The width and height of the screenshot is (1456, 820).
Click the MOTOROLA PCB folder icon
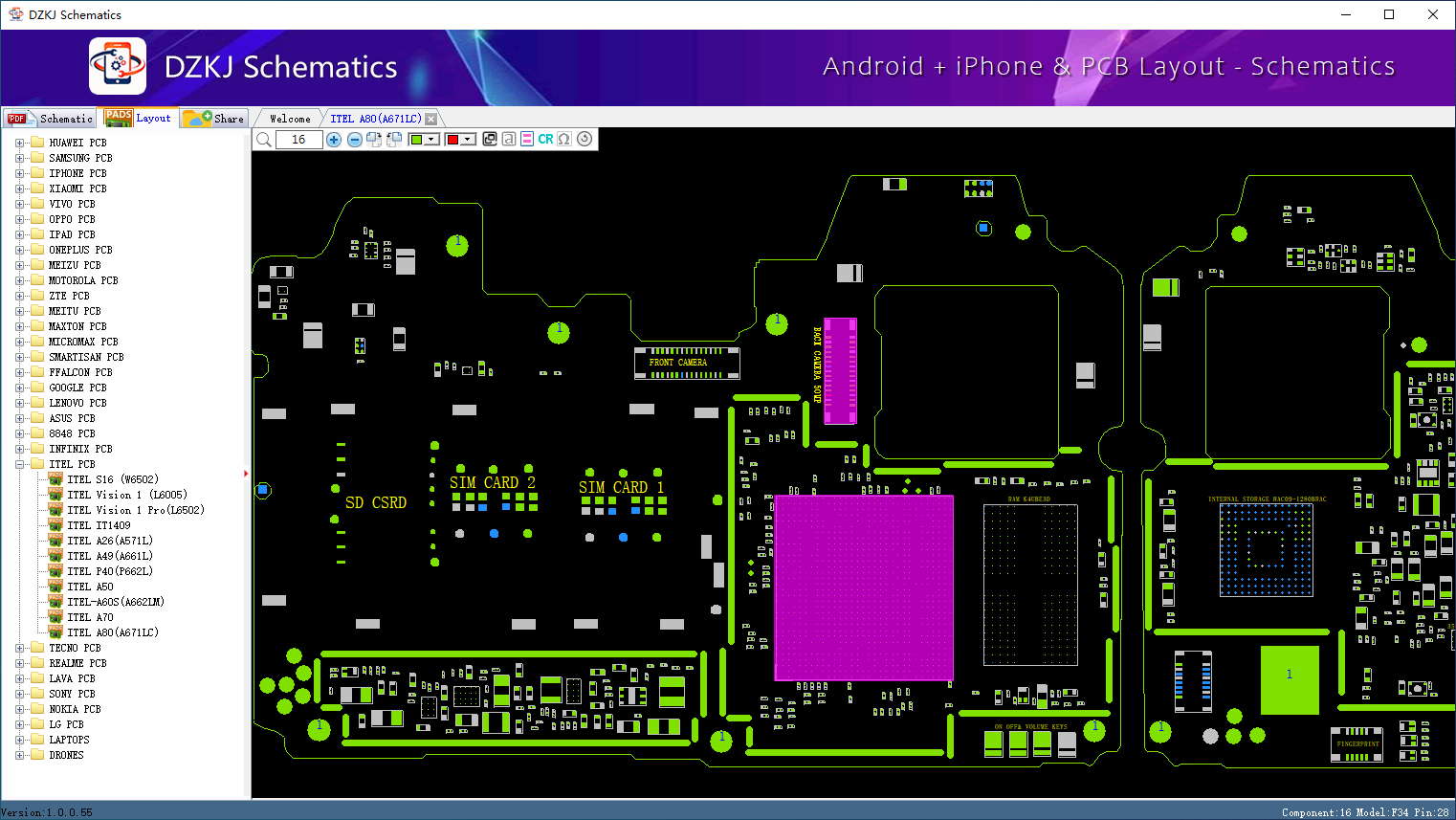pos(37,280)
